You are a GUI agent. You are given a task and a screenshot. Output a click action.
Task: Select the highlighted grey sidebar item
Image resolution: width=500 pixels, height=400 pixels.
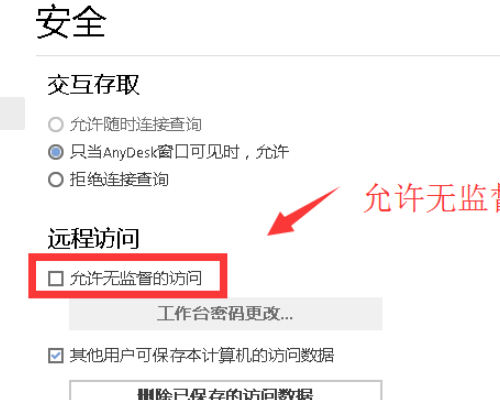(12, 113)
